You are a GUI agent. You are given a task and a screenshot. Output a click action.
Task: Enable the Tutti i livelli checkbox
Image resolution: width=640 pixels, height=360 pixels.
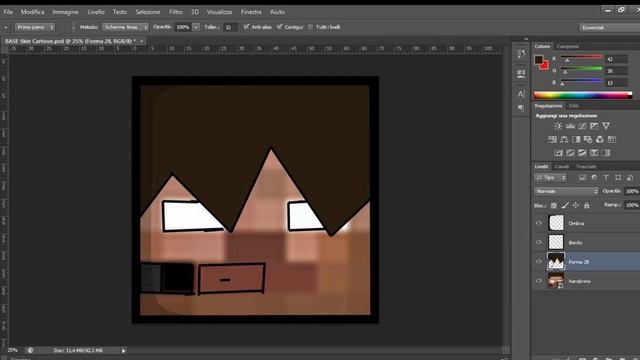coord(311,27)
